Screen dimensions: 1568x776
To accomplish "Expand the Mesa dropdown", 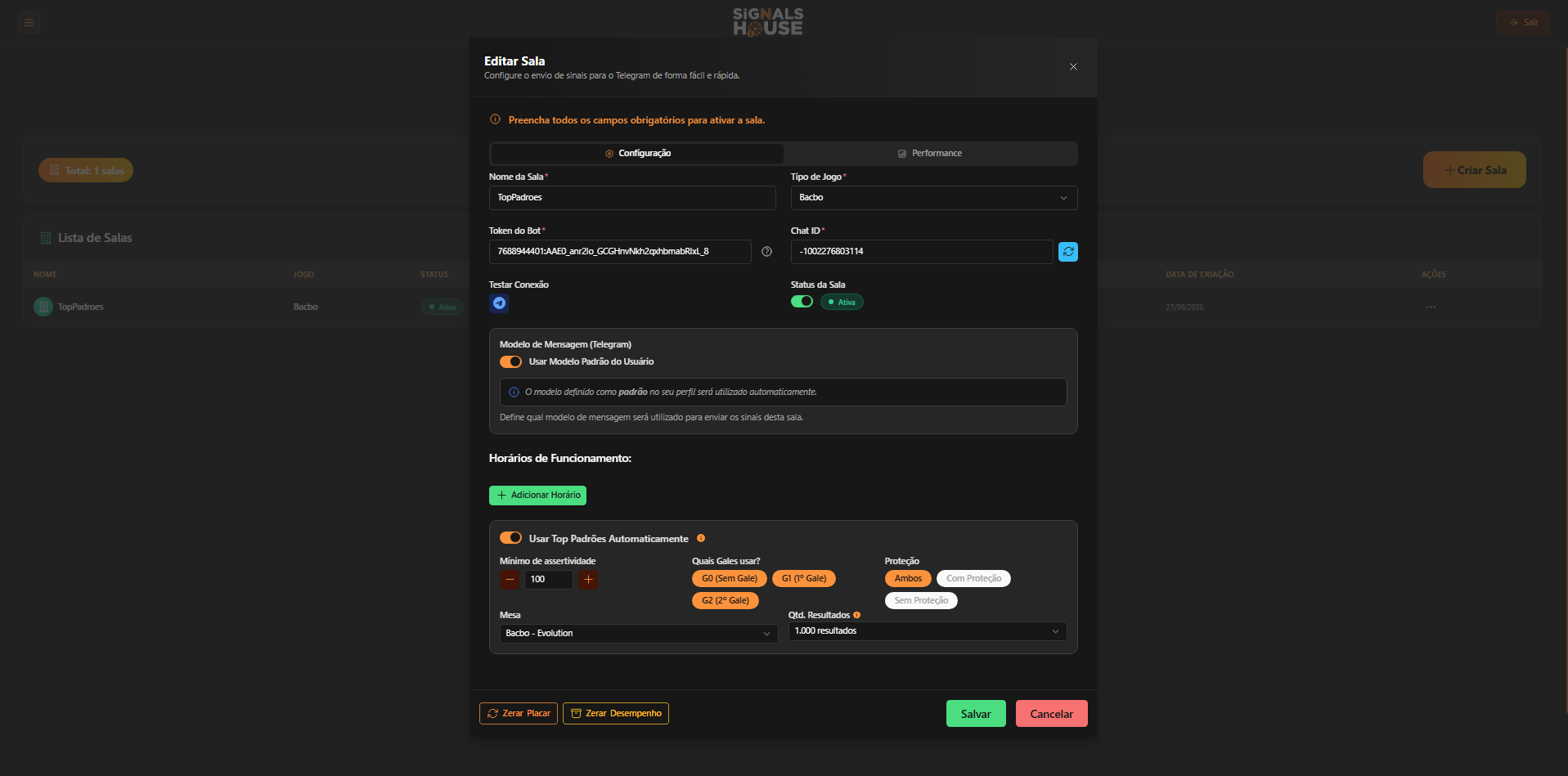I will pos(638,634).
